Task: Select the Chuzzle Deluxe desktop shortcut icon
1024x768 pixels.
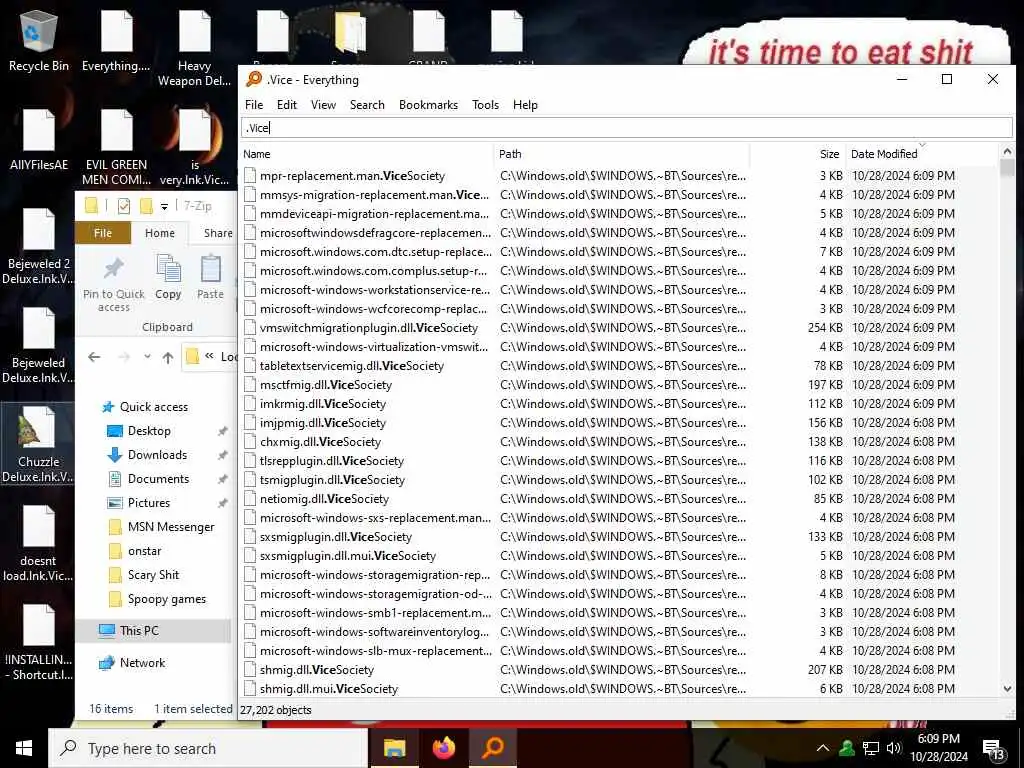Action: tap(38, 444)
